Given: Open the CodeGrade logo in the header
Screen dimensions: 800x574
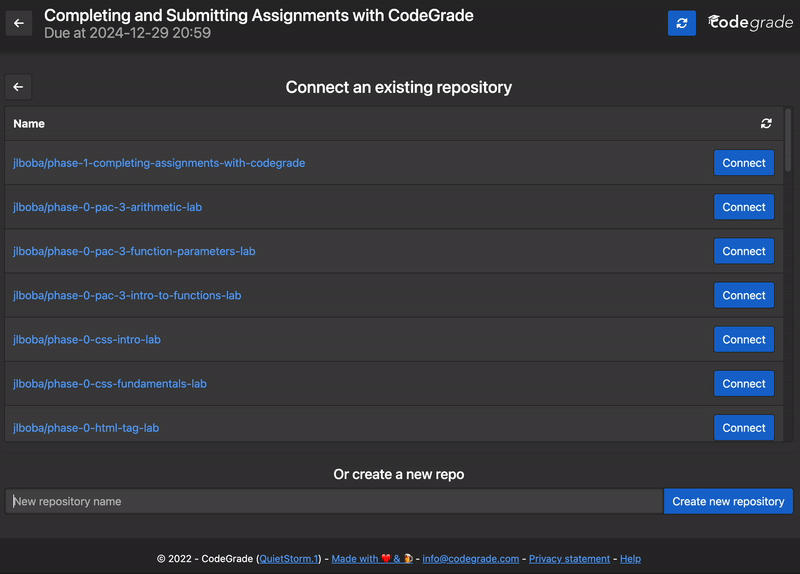Looking at the screenshot, I should coord(750,22).
